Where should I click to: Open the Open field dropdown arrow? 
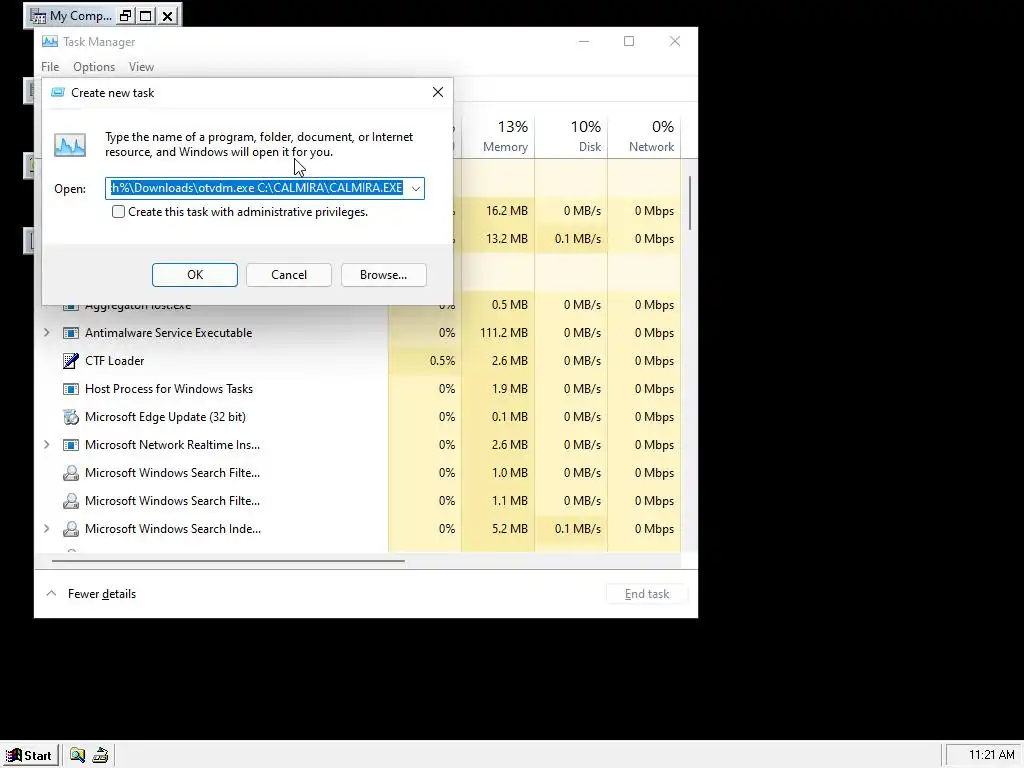[416, 189]
